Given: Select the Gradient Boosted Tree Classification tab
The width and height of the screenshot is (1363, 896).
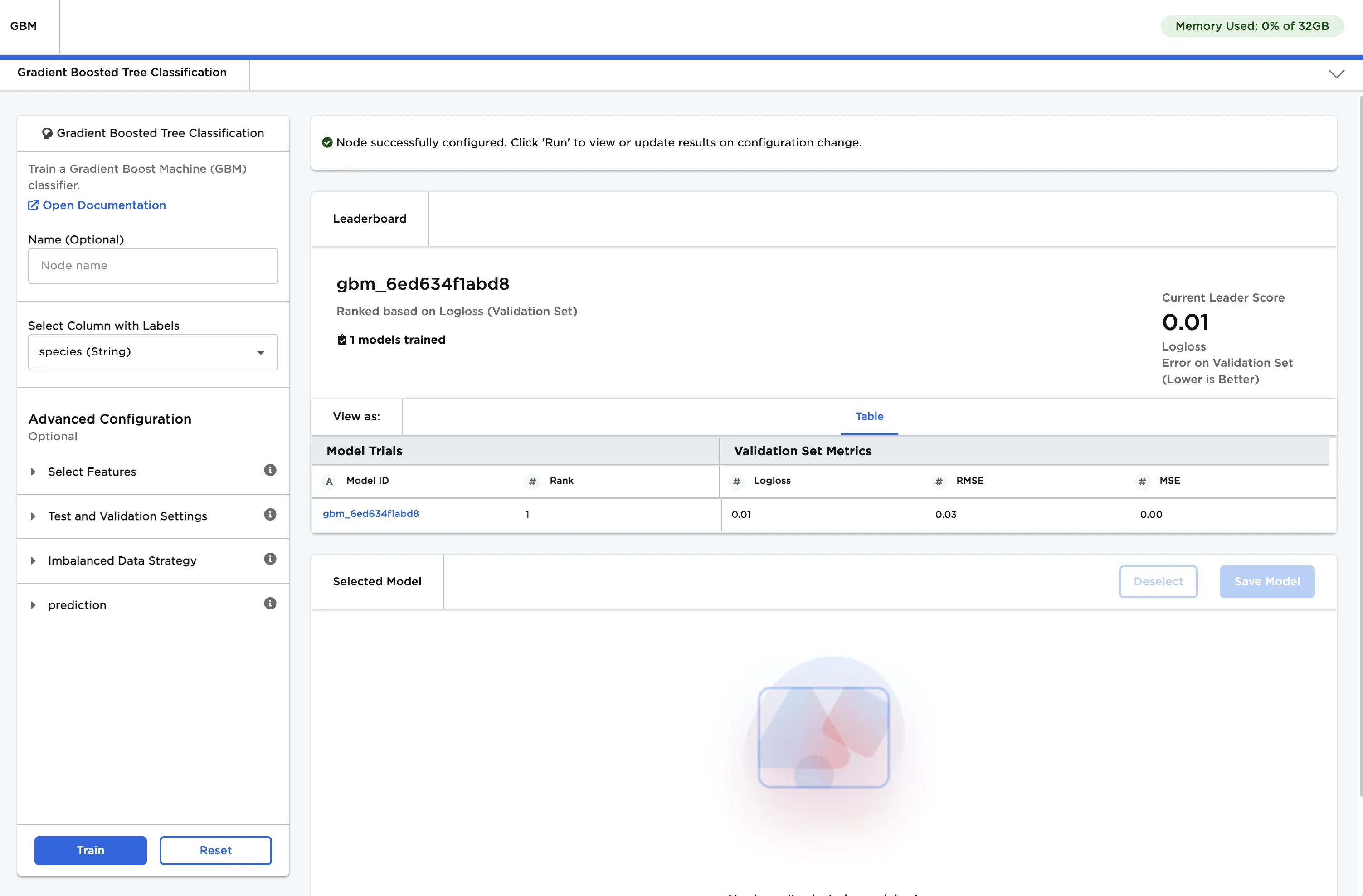Looking at the screenshot, I should [x=122, y=72].
